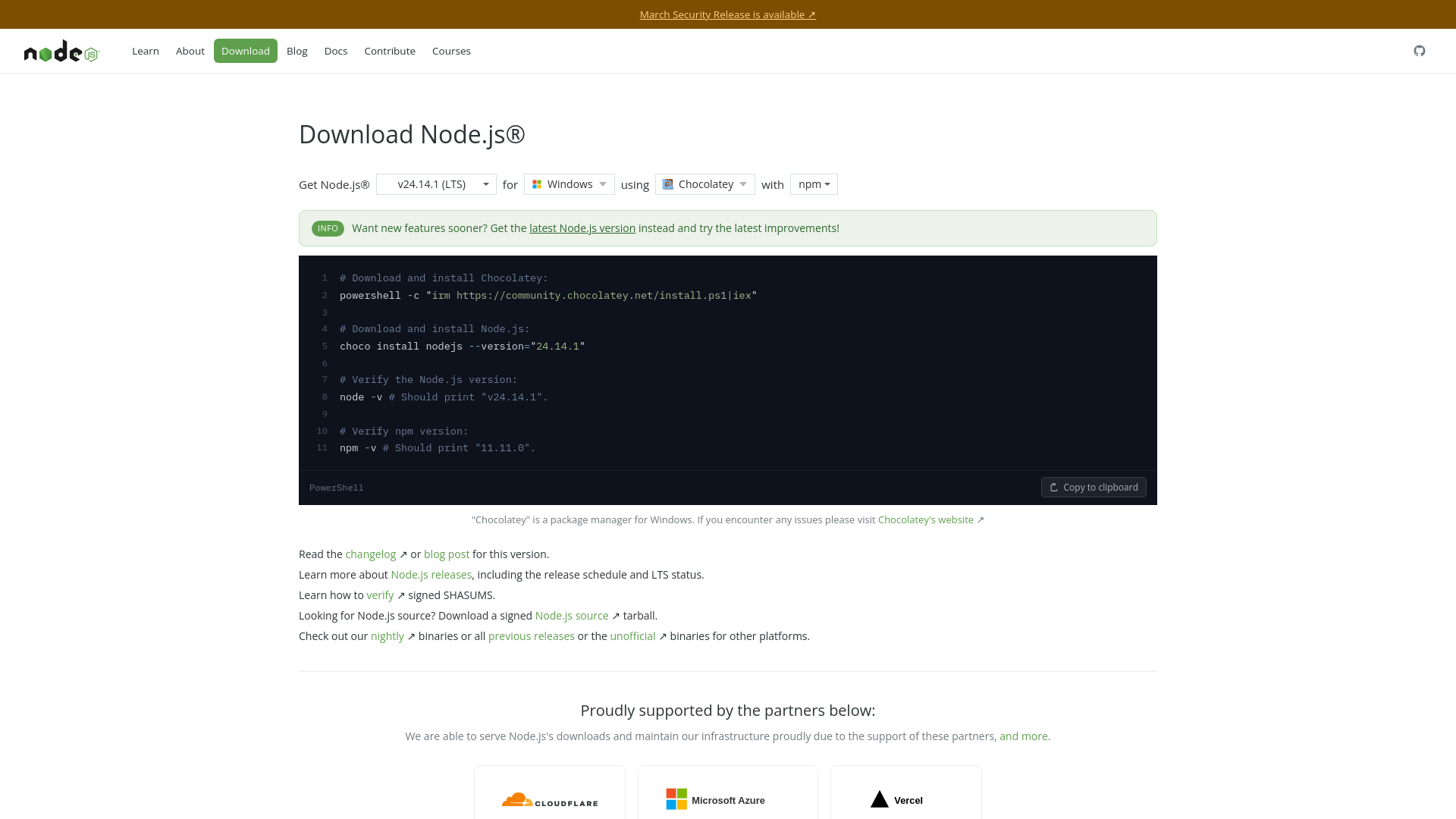1456x819 pixels.
Task: Click the choco install nodejs code line
Action: point(463,347)
